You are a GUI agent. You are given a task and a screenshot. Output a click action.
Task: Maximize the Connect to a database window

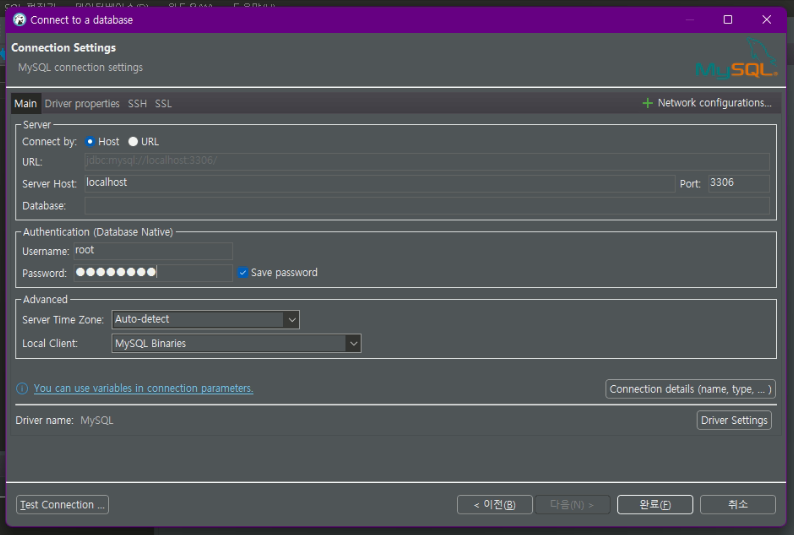728,20
